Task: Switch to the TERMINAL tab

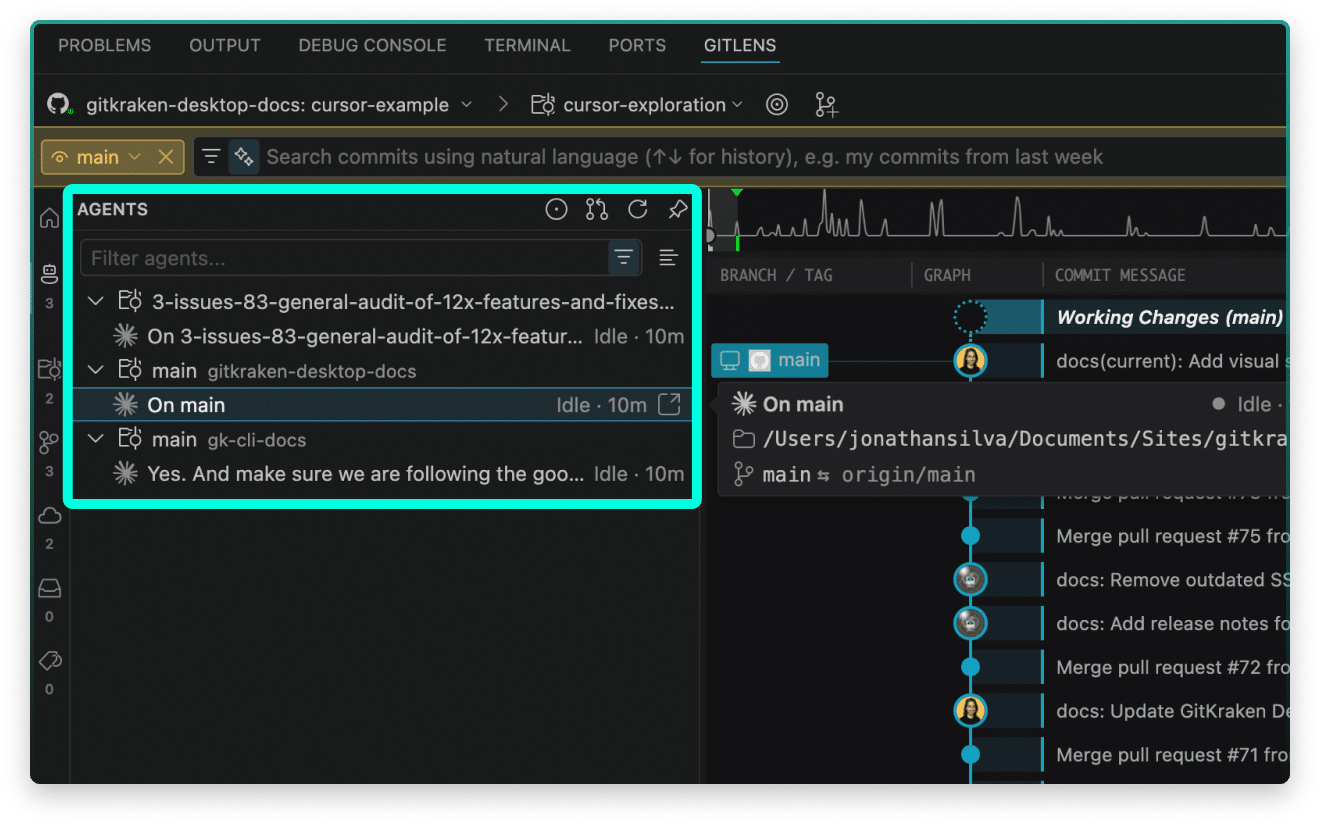Action: point(527,45)
